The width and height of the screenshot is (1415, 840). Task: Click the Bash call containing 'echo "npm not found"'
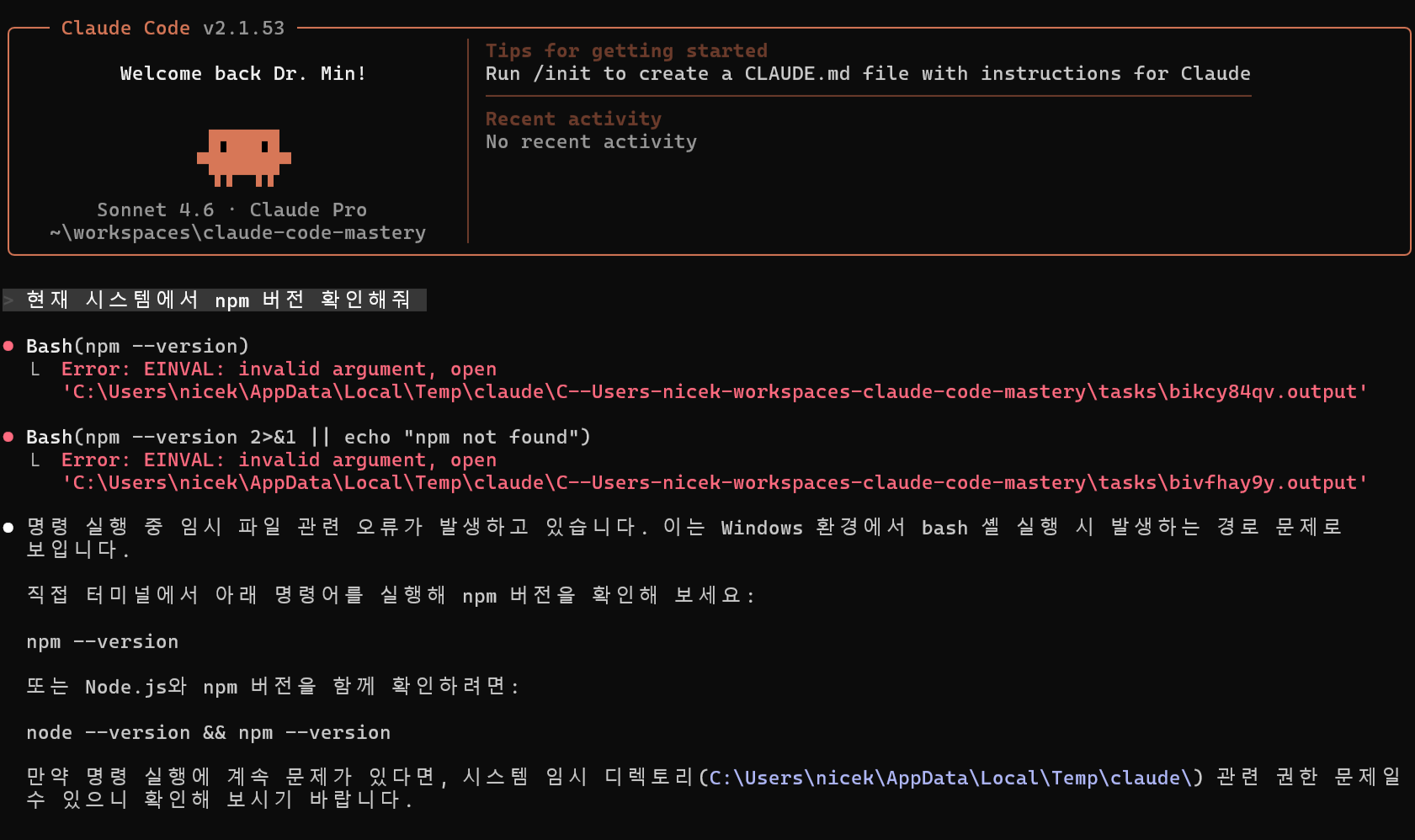(x=309, y=437)
